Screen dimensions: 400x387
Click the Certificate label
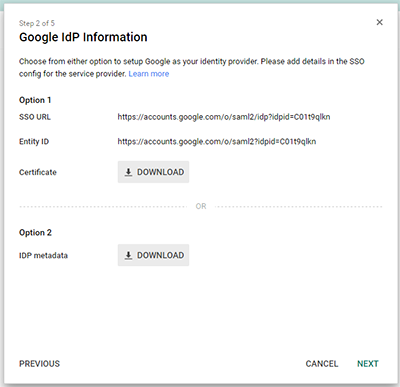[x=38, y=172]
